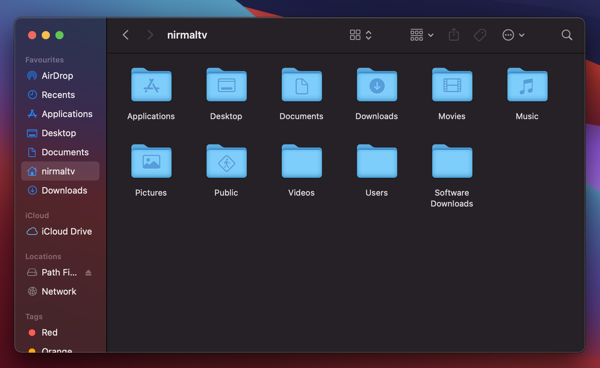Select the Software Downloads folder icon
600x368 pixels.
[x=452, y=161]
